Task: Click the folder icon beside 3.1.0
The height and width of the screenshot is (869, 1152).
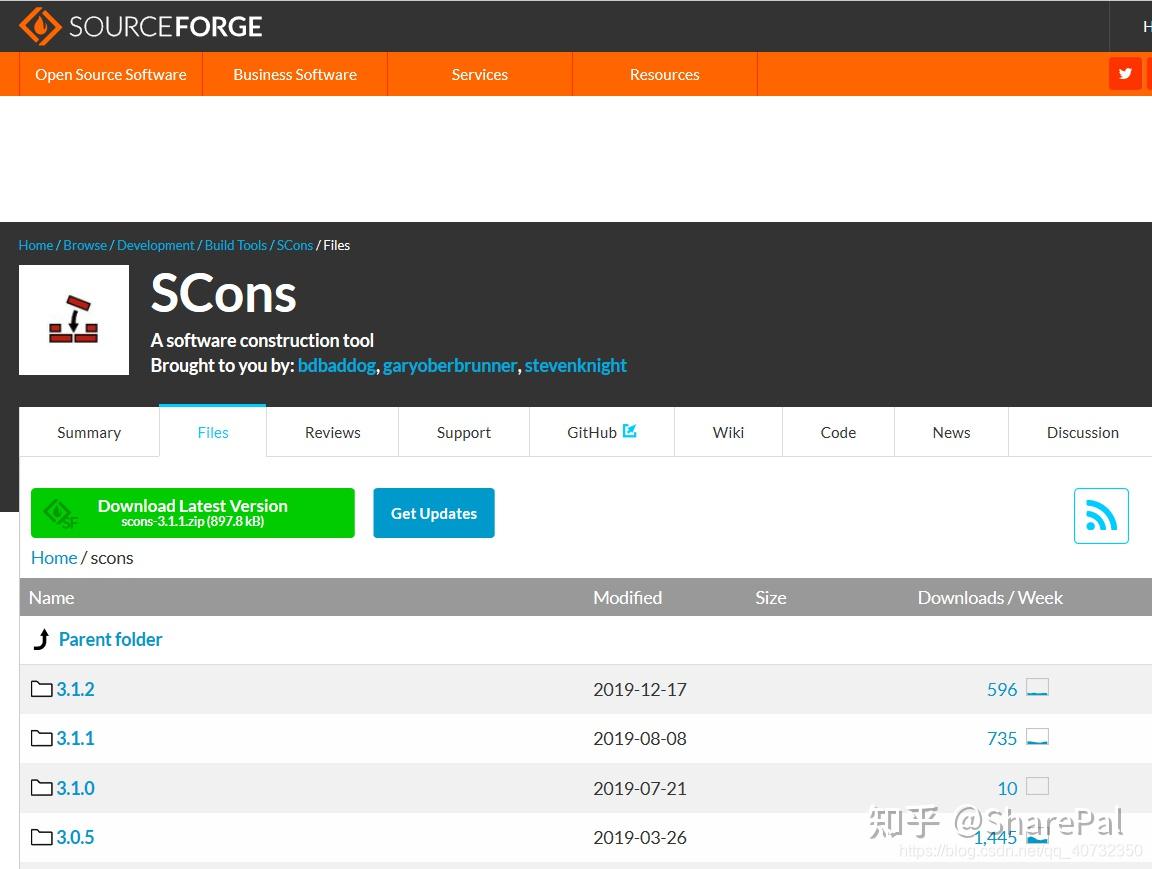Action: coord(41,787)
